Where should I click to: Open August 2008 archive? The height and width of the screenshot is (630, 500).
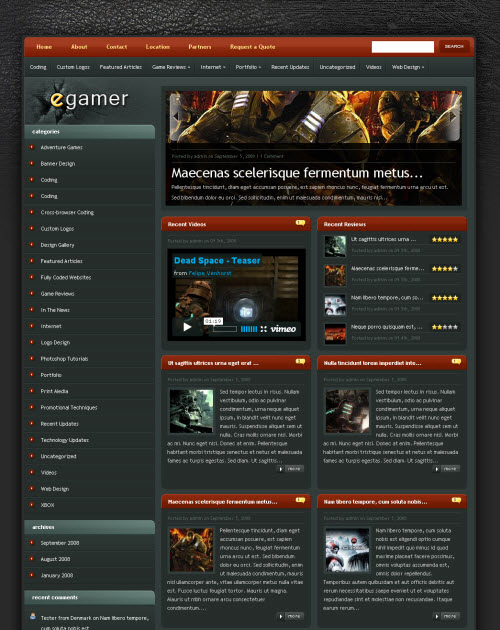pos(55,559)
